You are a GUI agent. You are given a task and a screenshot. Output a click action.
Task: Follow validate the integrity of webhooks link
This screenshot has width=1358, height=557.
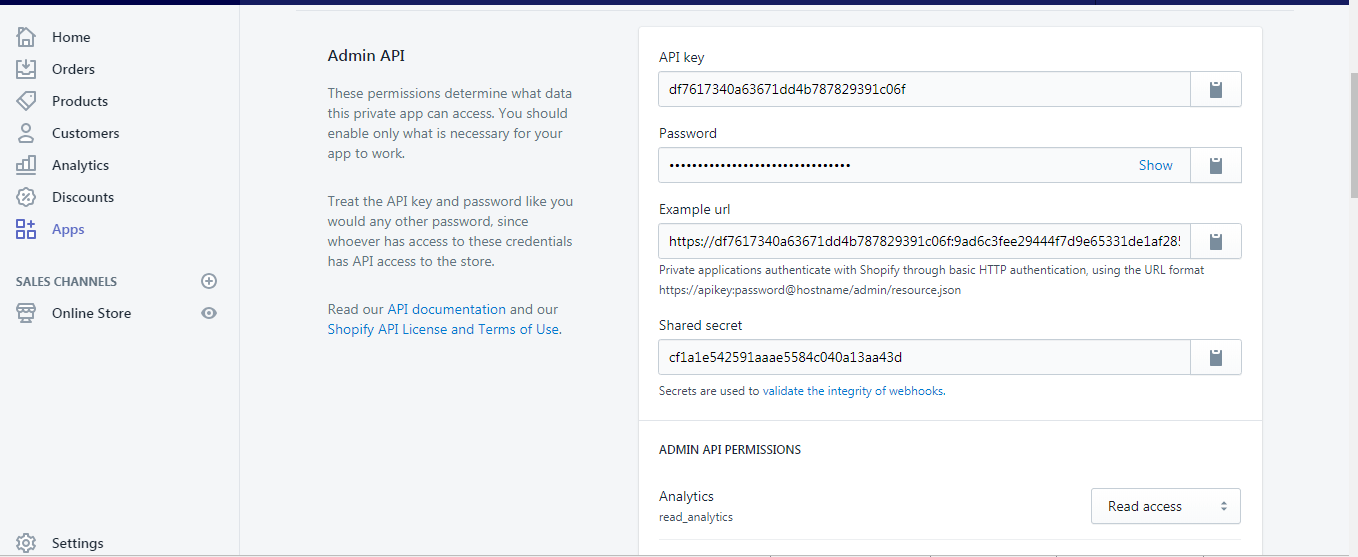(x=853, y=391)
